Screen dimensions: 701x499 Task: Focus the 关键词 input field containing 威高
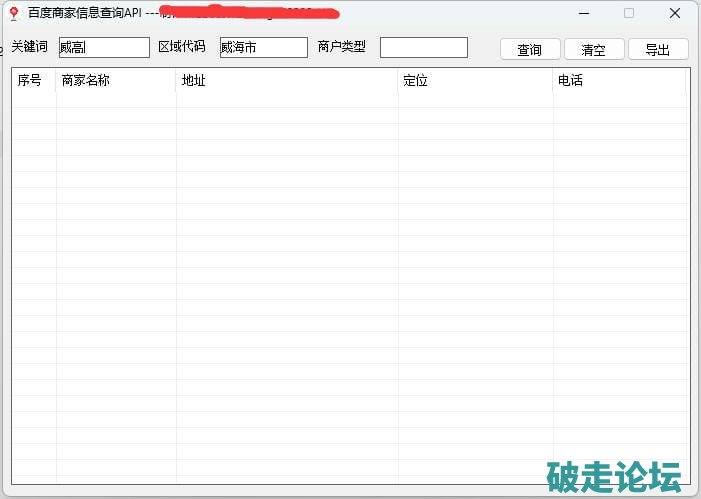(x=103, y=47)
